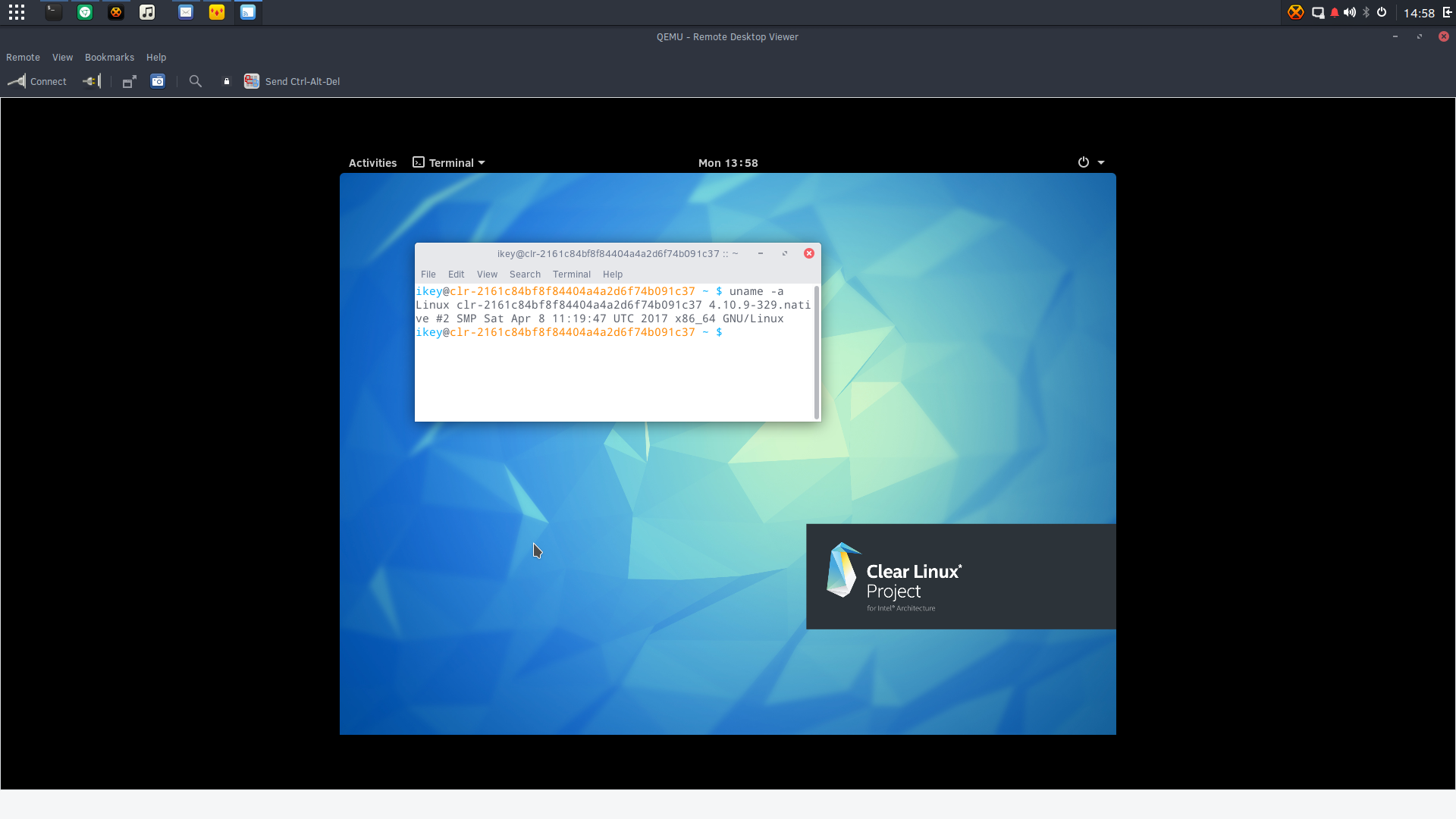This screenshot has height=819, width=1456.
Task: Maximize the guest terminal window
Action: click(x=785, y=253)
